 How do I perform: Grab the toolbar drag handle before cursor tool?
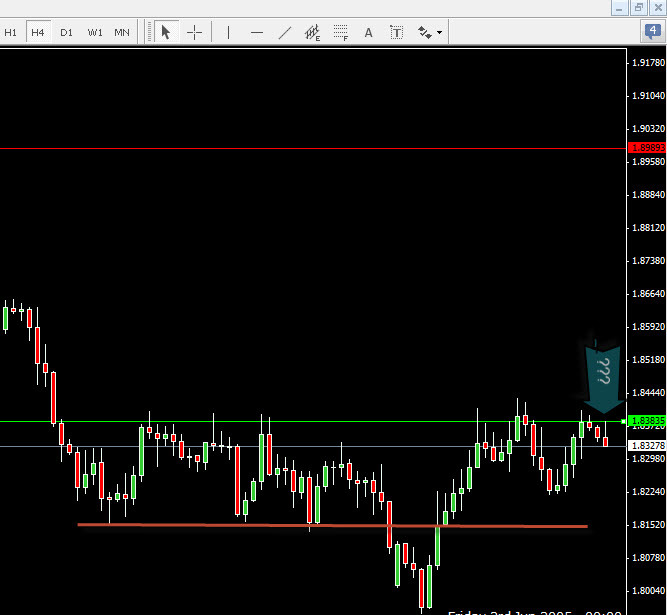[149, 32]
